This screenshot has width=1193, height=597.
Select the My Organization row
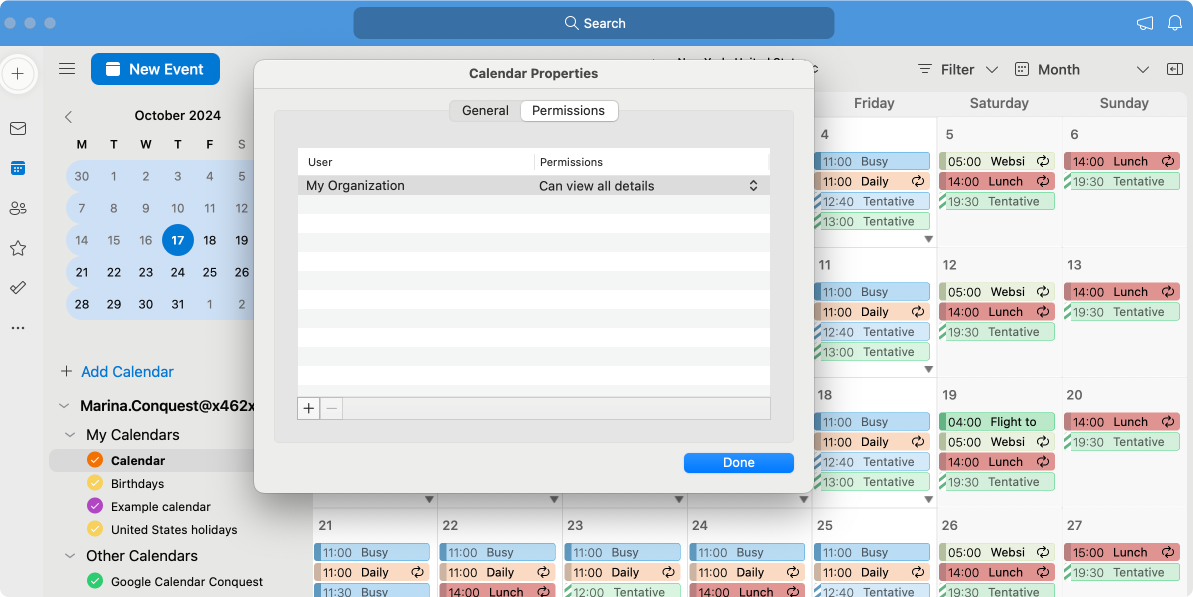533,186
